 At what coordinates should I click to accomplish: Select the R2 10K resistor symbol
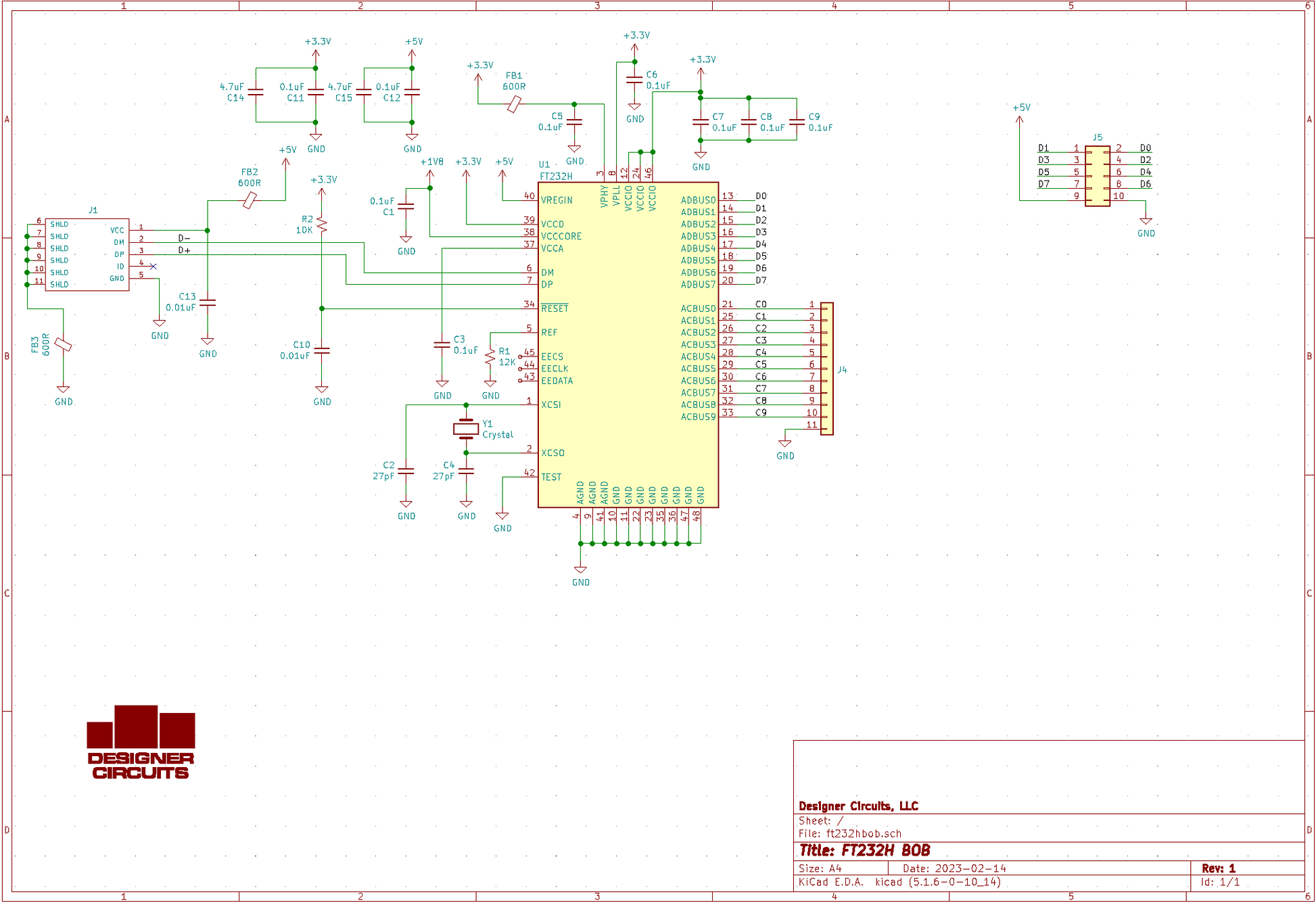[322, 225]
